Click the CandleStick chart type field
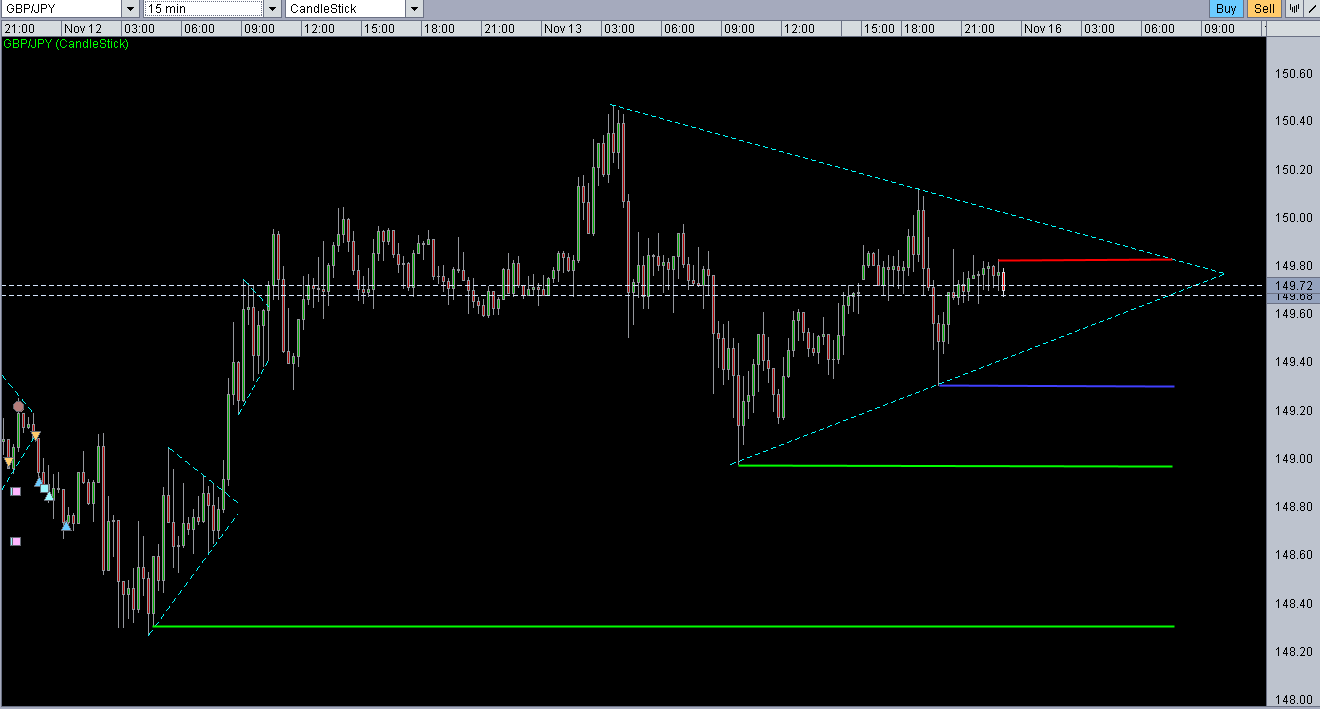The width and height of the screenshot is (1320, 709). [346, 9]
